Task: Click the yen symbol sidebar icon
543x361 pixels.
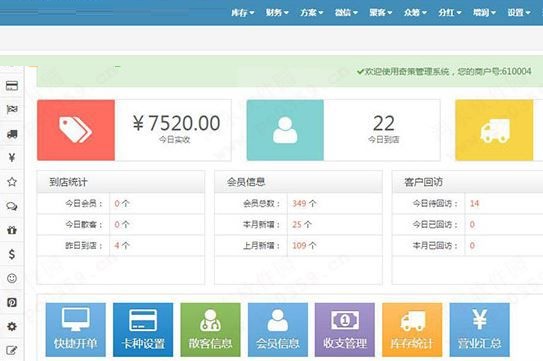Action: [x=12, y=158]
